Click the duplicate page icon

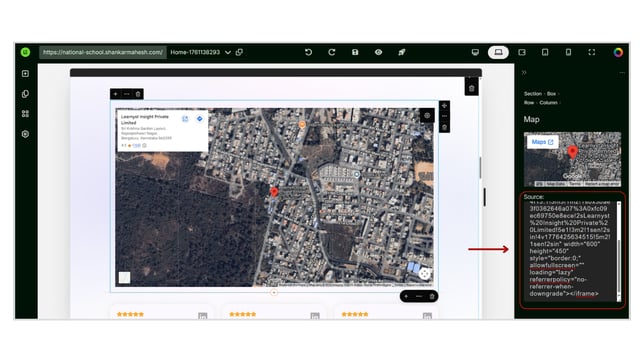tap(239, 52)
